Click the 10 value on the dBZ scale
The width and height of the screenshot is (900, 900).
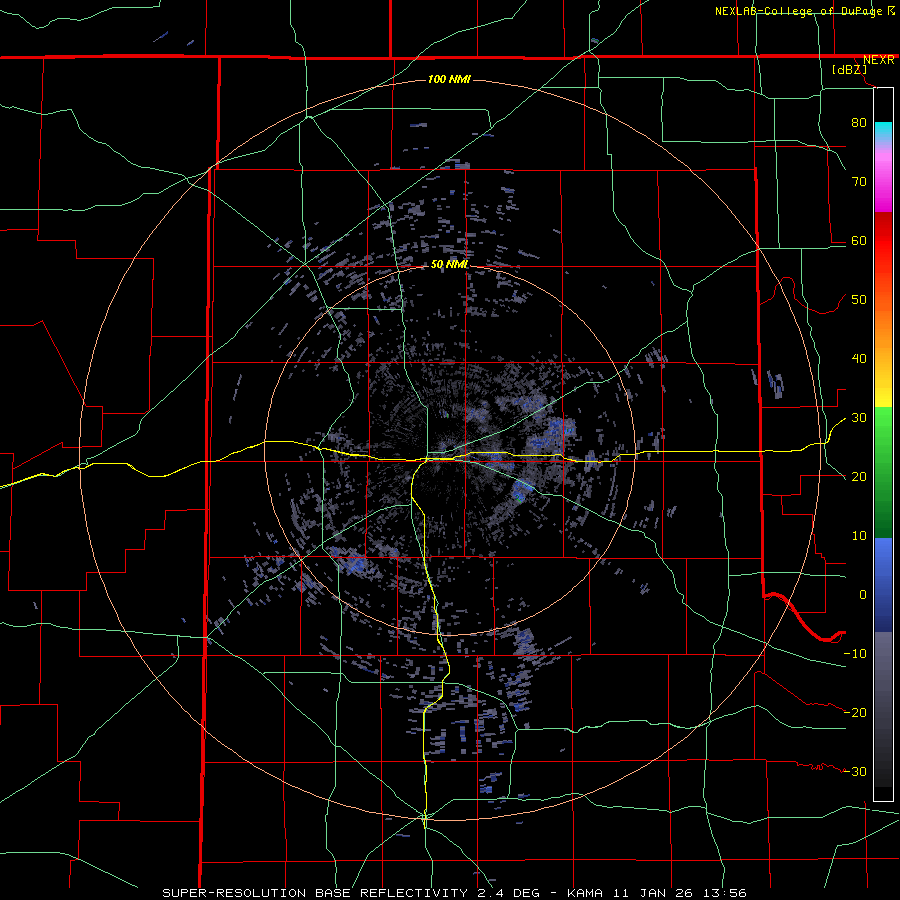point(859,536)
